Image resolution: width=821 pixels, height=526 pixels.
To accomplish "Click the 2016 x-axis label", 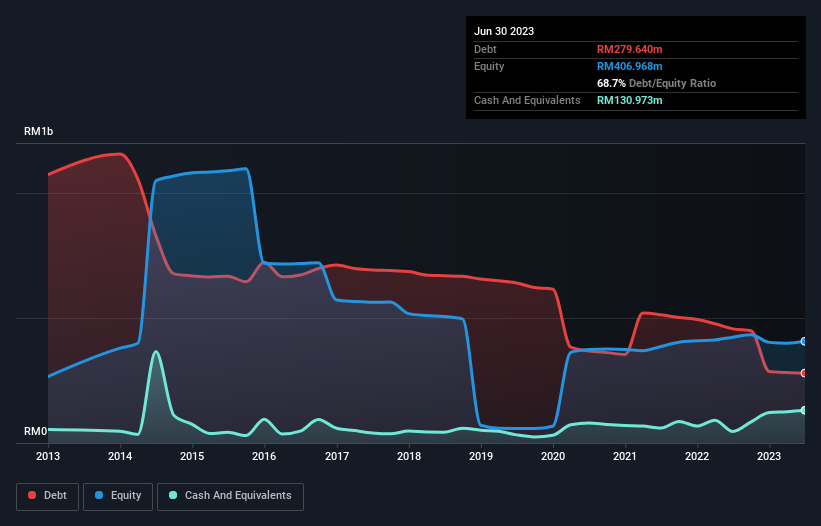I will click(x=264, y=456).
